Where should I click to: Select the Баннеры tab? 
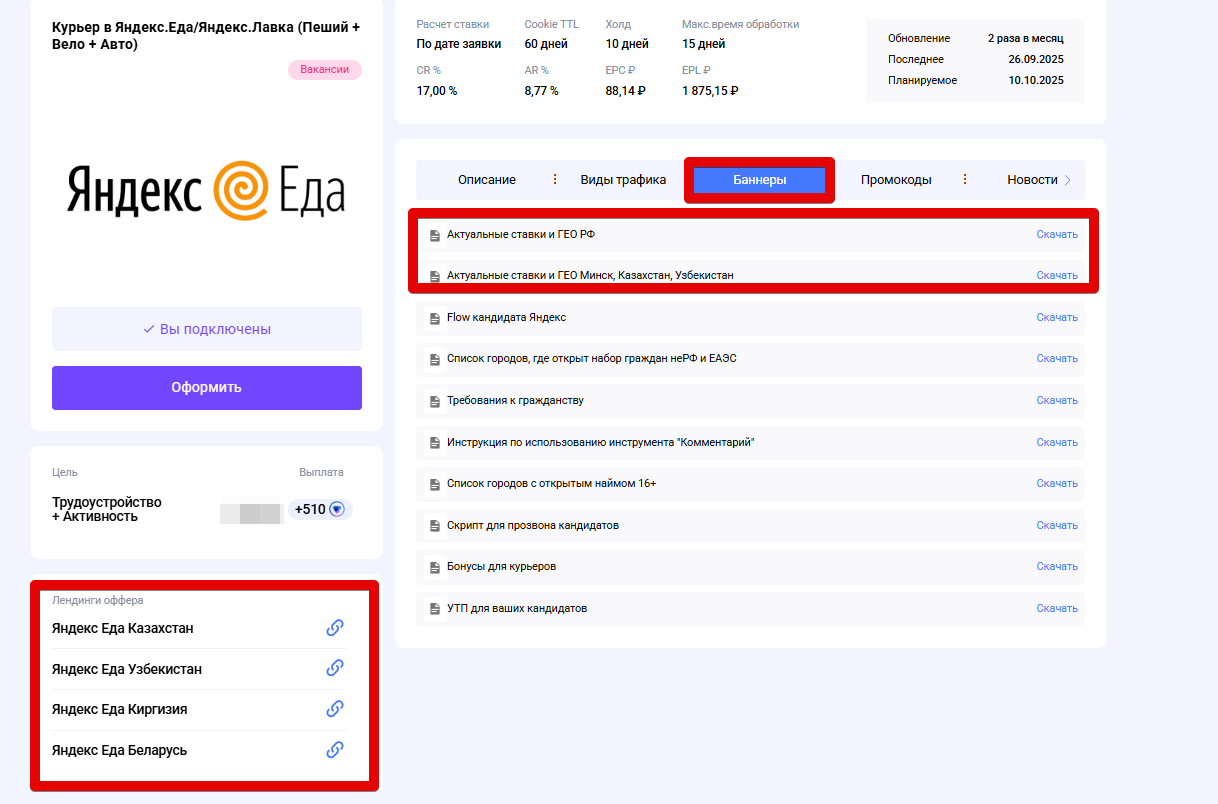coord(759,180)
